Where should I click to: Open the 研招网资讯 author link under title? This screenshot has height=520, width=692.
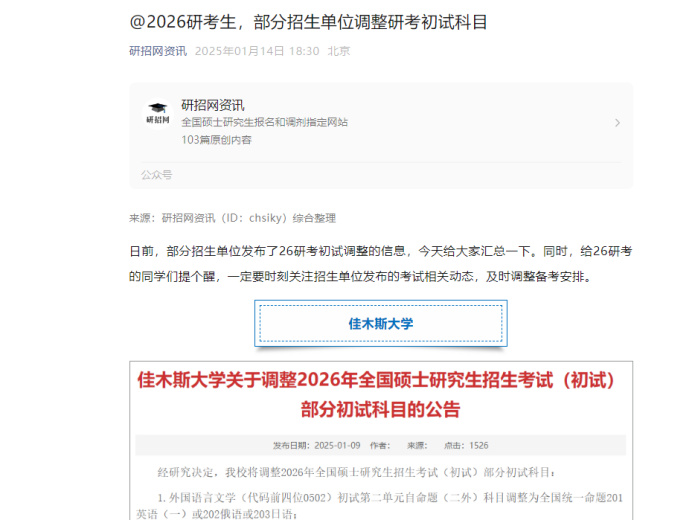coord(158,51)
